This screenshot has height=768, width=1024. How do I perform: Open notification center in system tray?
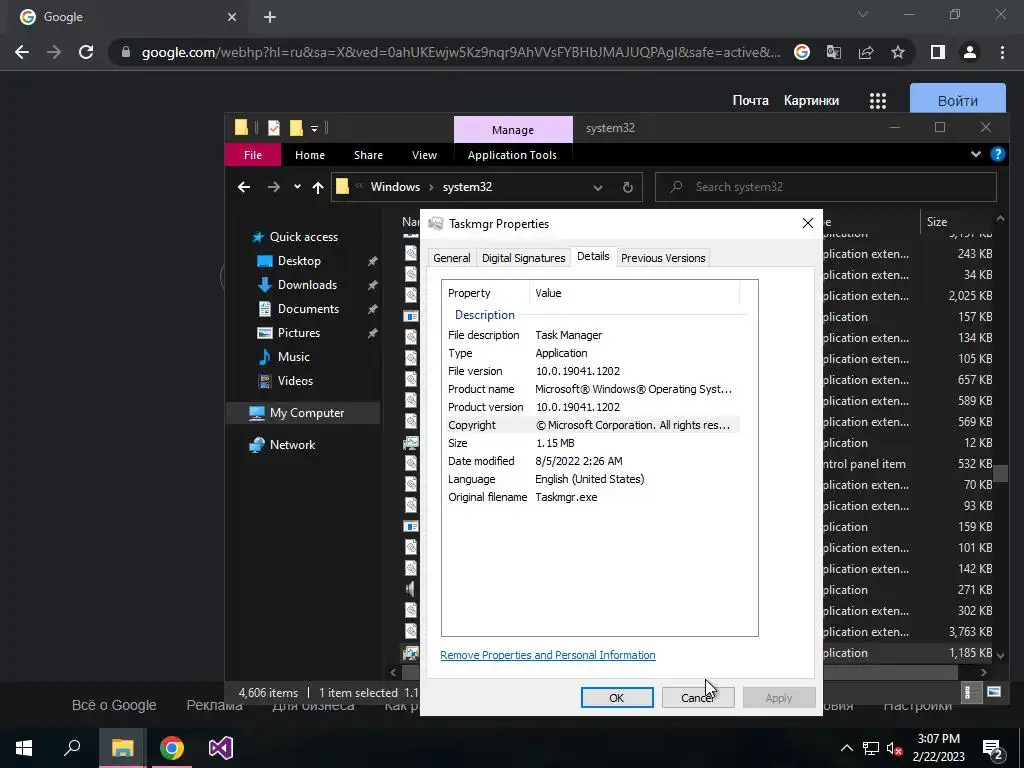point(993,748)
